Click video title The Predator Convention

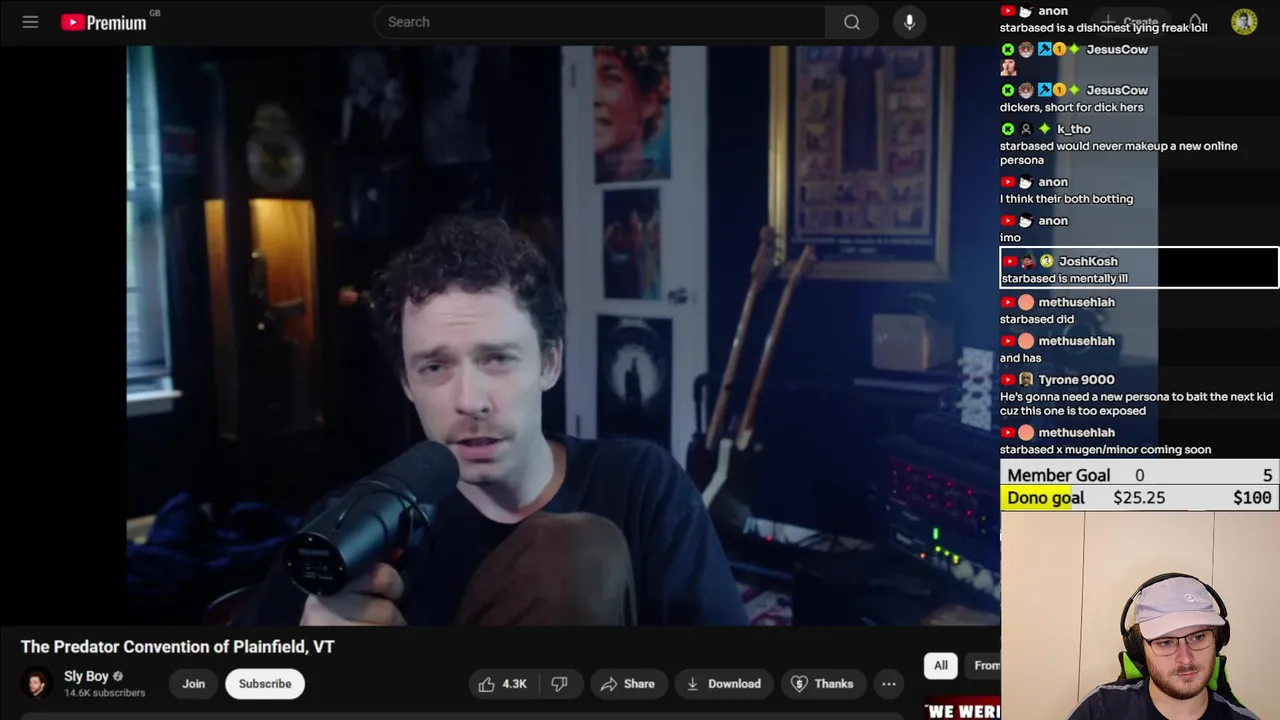click(178, 647)
